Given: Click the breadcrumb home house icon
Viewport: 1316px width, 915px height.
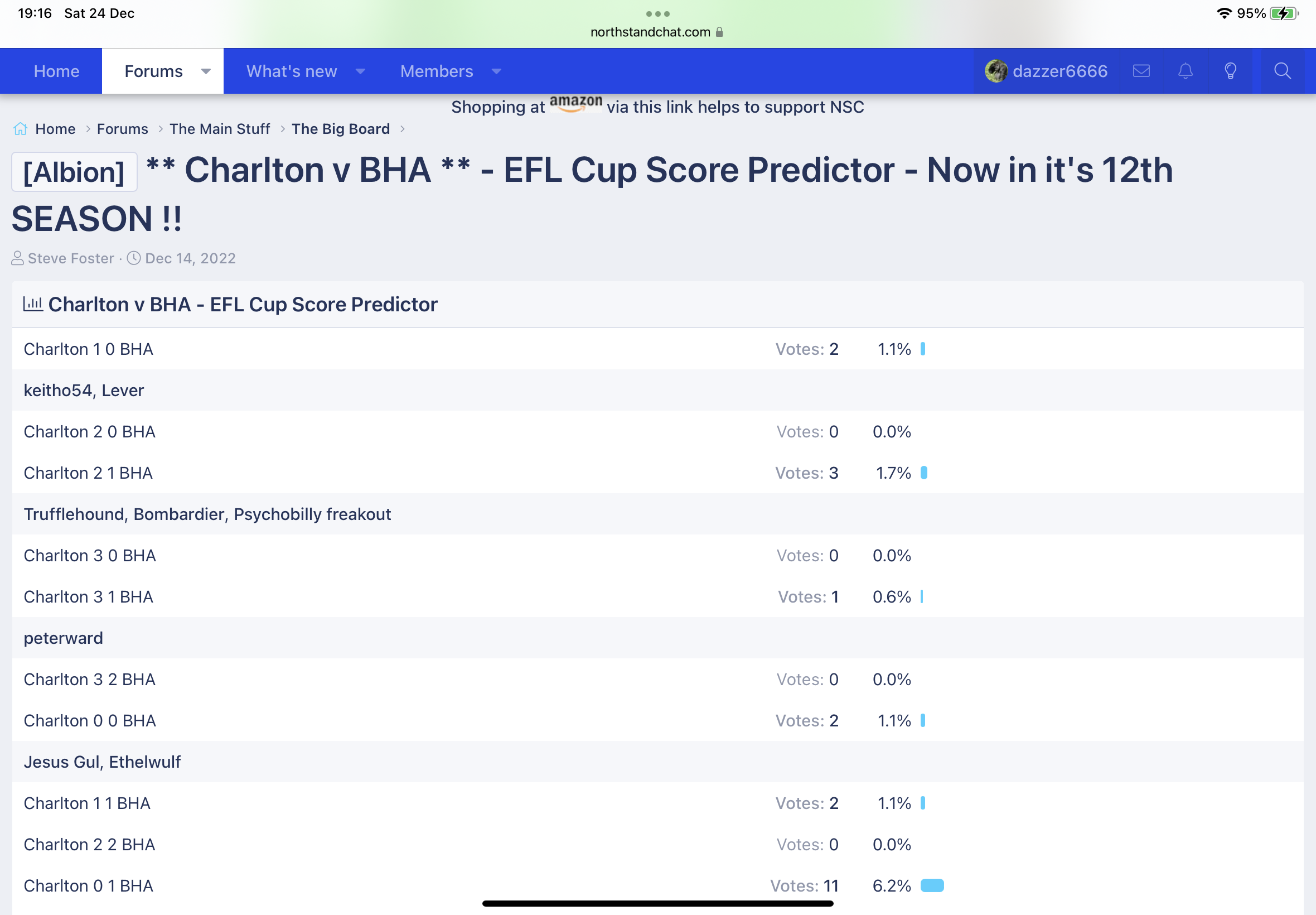Looking at the screenshot, I should (21, 129).
